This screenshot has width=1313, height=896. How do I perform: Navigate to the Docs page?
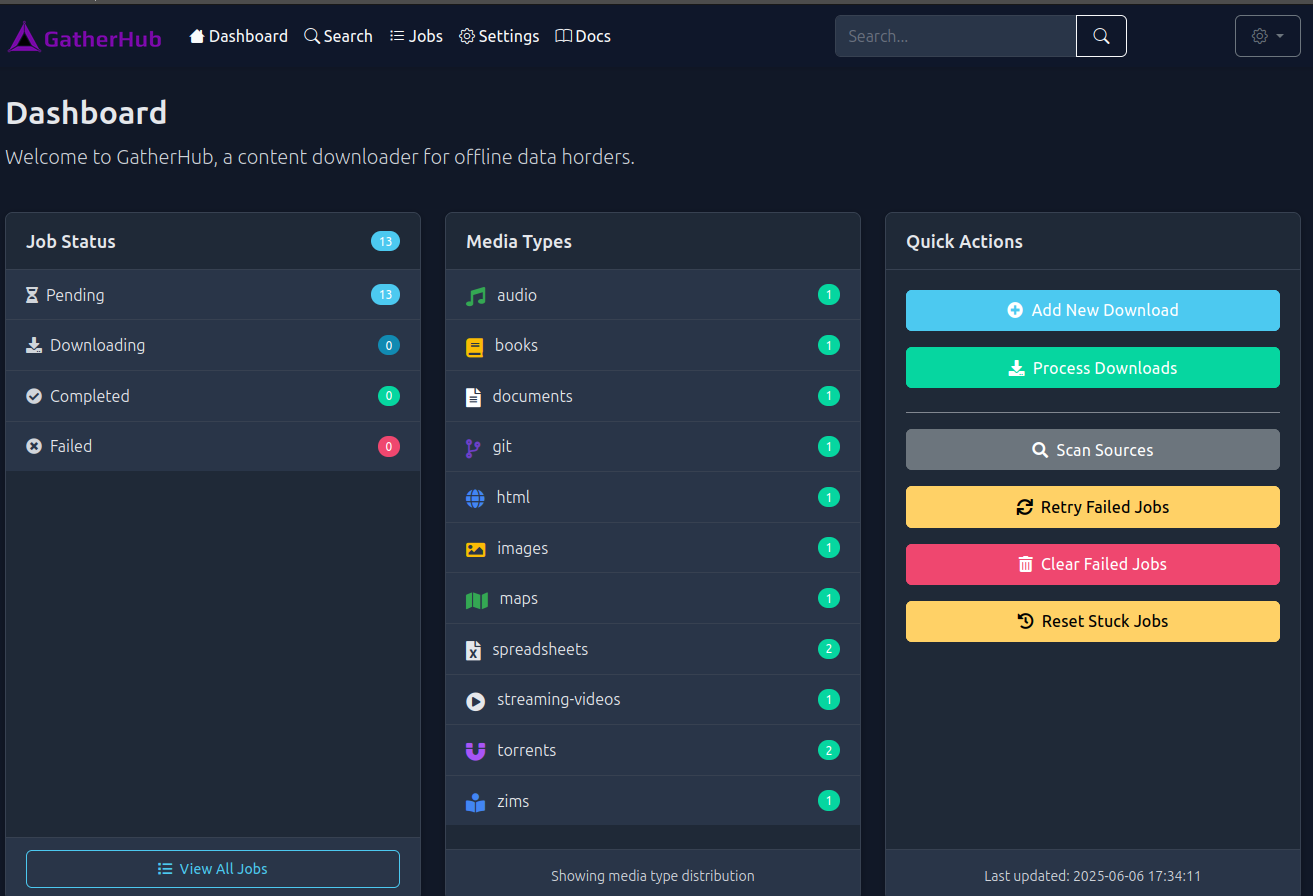pyautogui.click(x=582, y=35)
